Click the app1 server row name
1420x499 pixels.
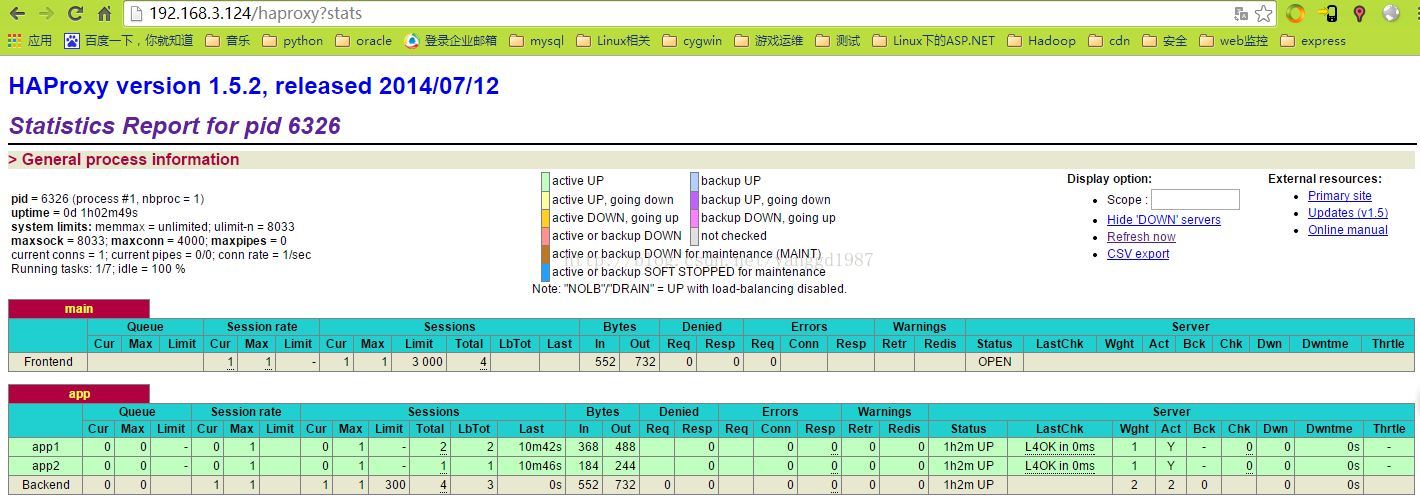46,447
